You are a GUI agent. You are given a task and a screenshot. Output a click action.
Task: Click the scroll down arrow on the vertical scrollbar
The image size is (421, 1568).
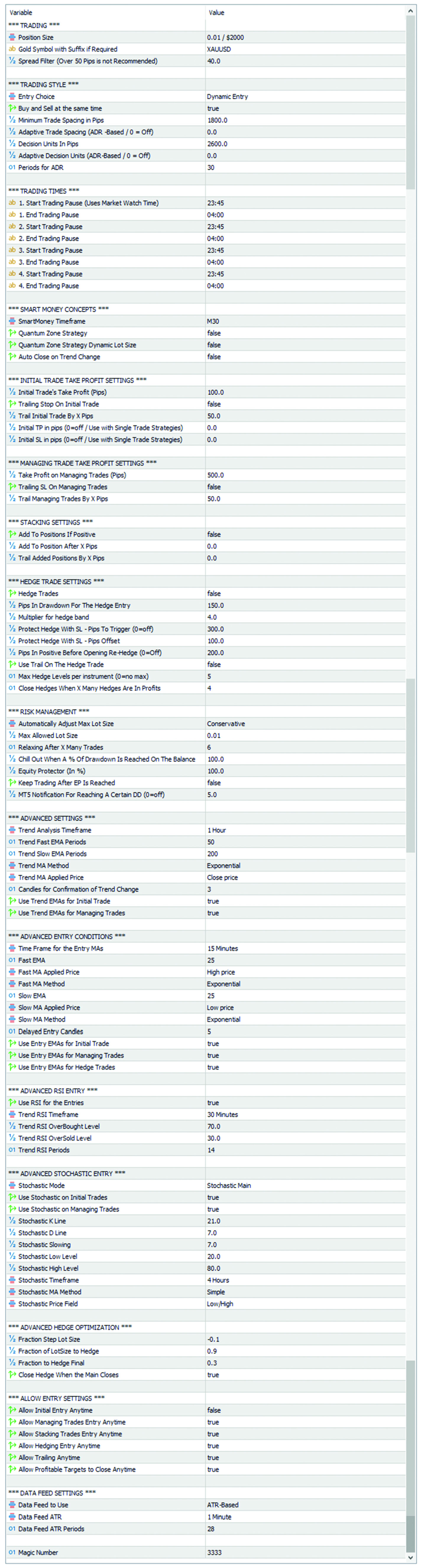click(x=411, y=1558)
